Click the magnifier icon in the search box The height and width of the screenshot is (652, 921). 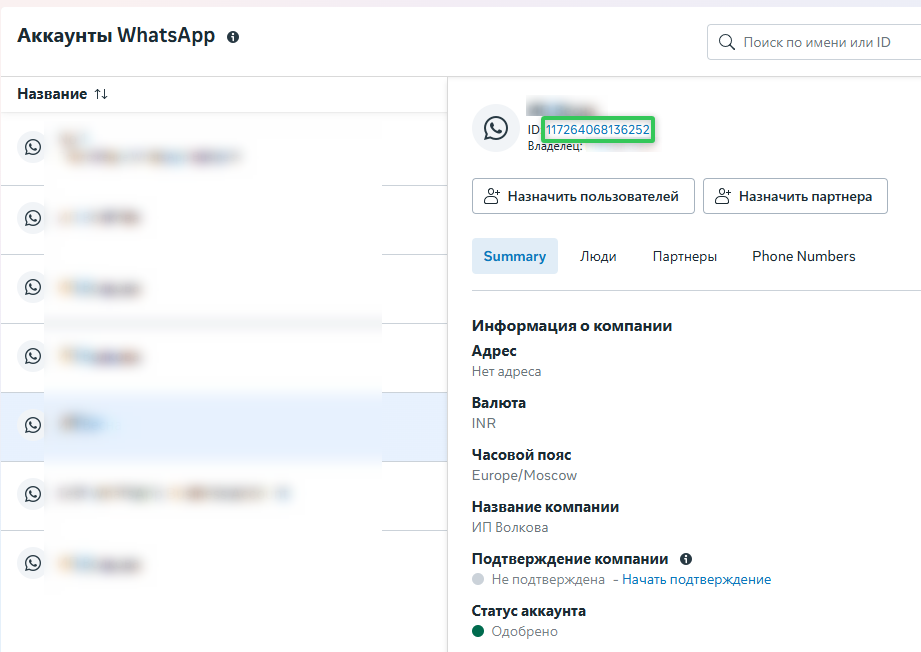click(x=726, y=43)
